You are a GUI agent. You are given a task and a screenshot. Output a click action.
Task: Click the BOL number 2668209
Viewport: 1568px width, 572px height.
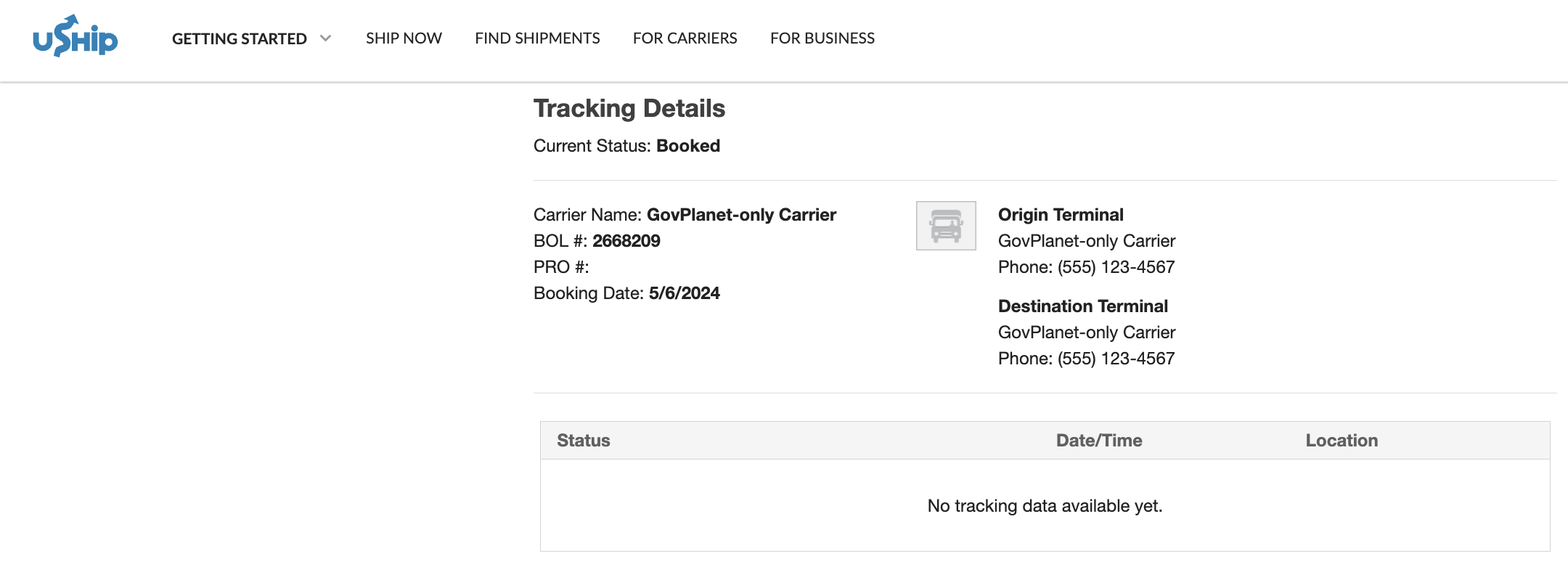pos(626,241)
